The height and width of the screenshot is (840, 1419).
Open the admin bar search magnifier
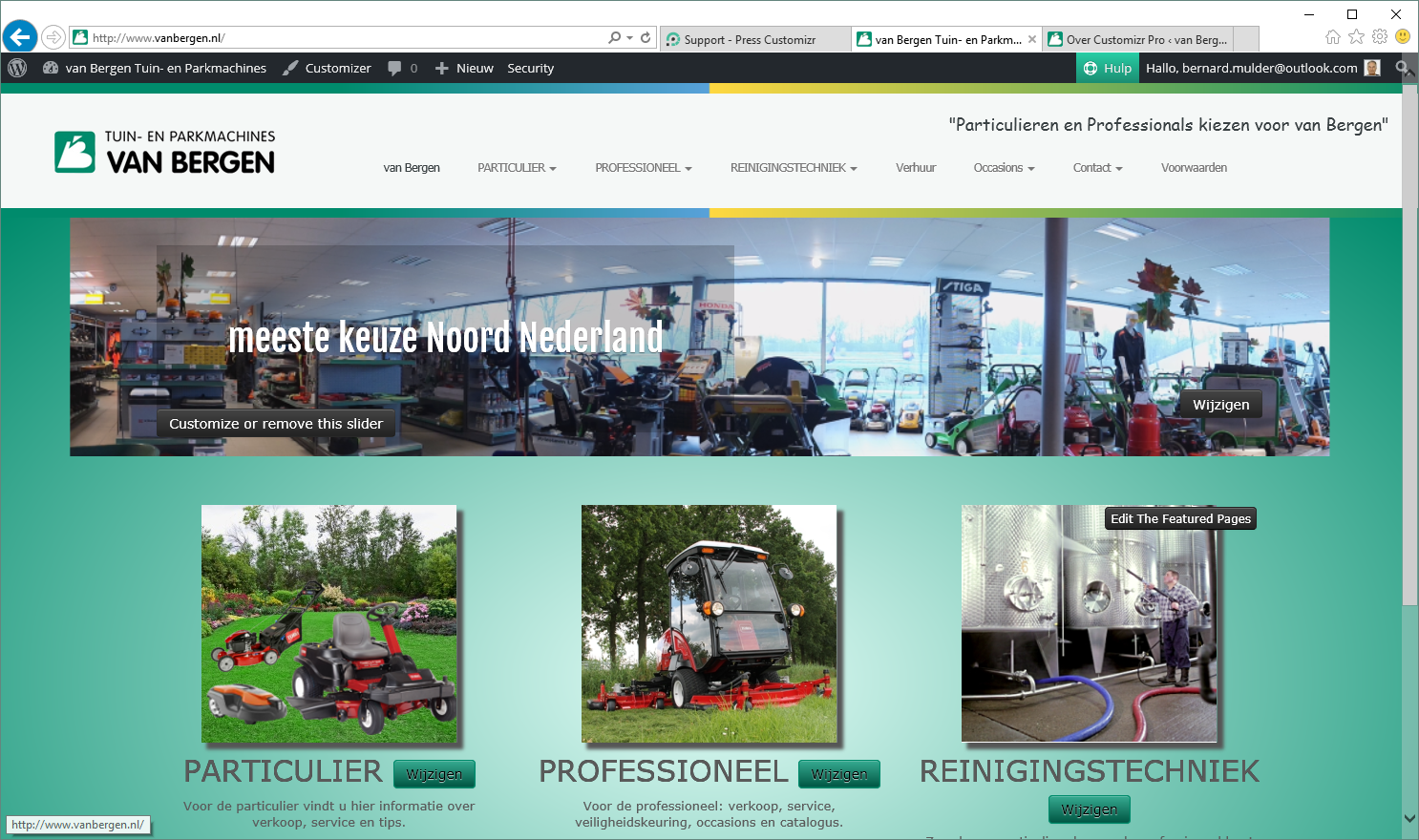click(1402, 68)
